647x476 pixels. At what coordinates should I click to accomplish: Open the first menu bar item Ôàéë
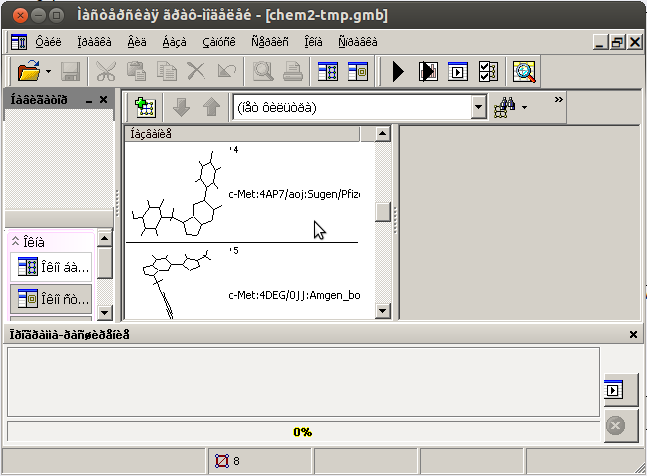pyautogui.click(x=48, y=42)
